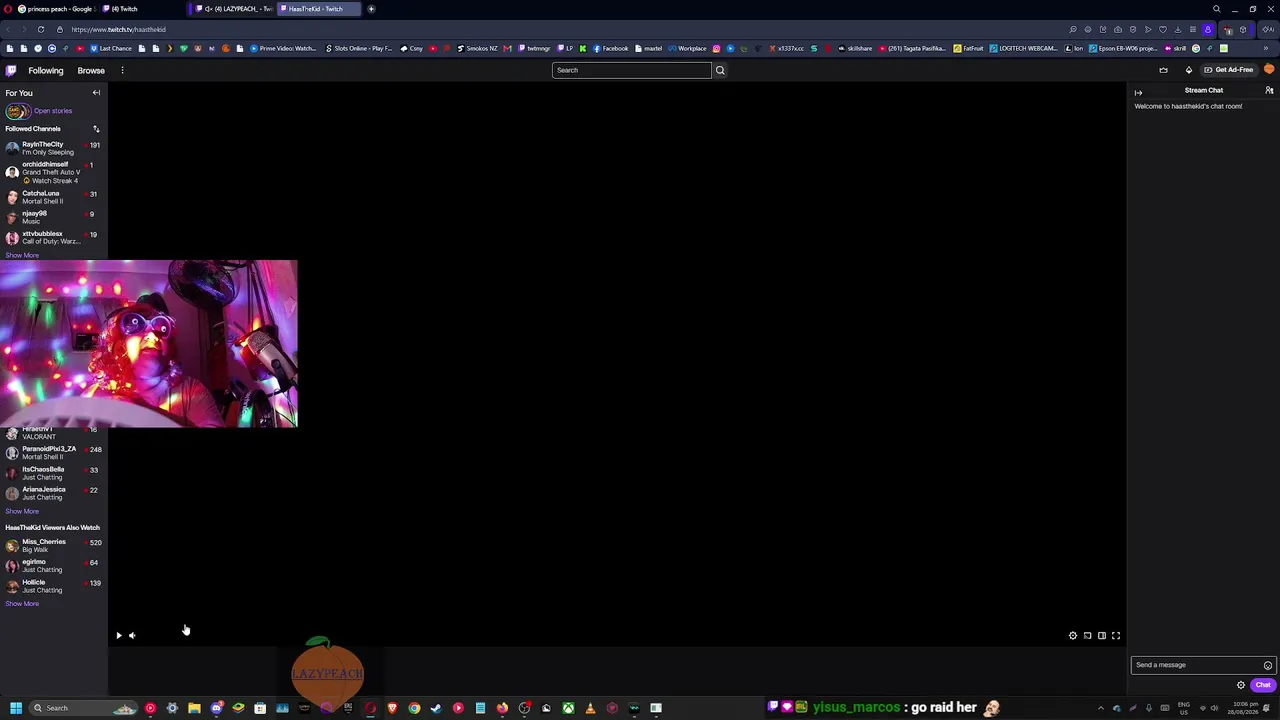Open the Windows Start menu
Image resolution: width=1280 pixels, height=720 pixels.
click(x=16, y=708)
